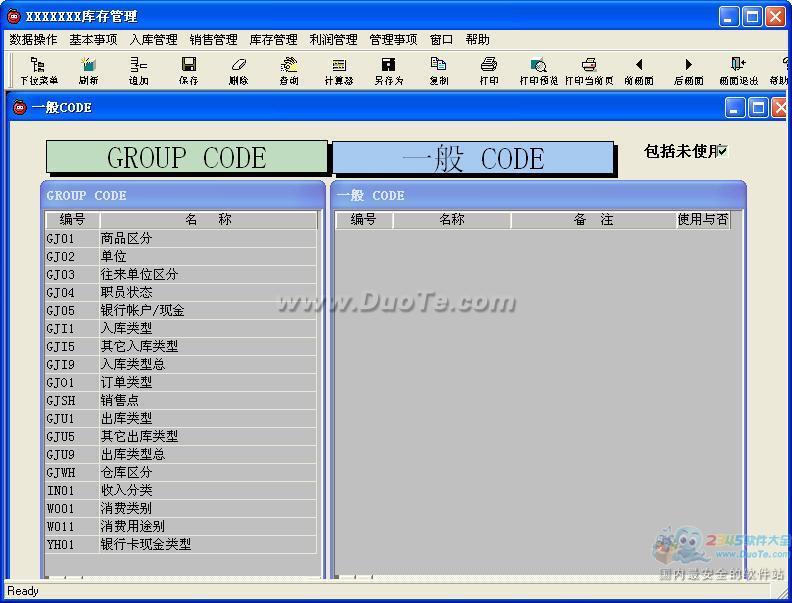
Task: Open 打印预览 print preview
Action: 538,70
